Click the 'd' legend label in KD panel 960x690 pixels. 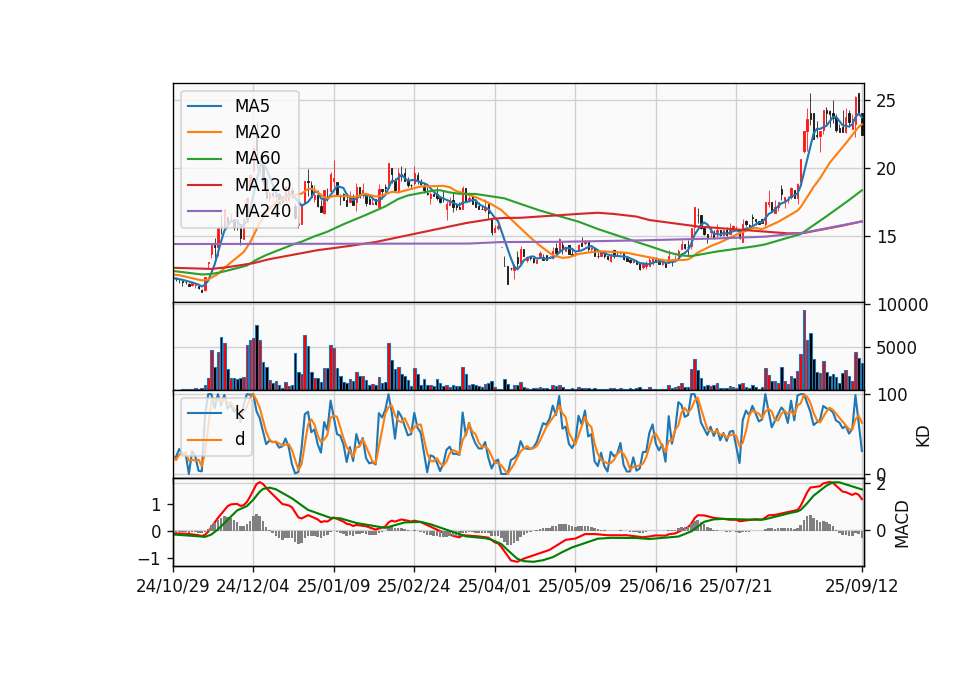[x=240, y=439]
